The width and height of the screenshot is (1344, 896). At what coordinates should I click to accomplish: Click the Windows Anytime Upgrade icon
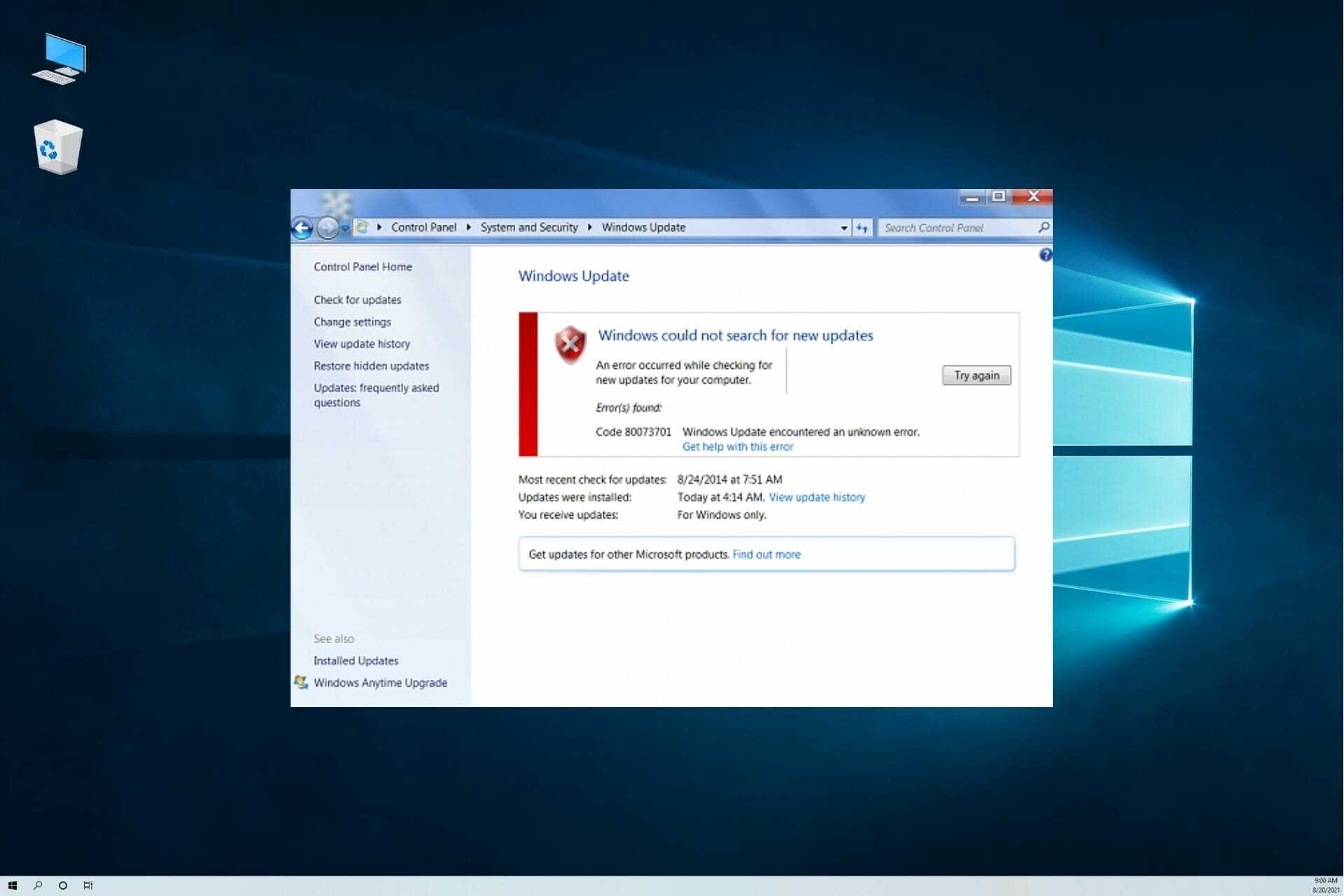tap(301, 682)
